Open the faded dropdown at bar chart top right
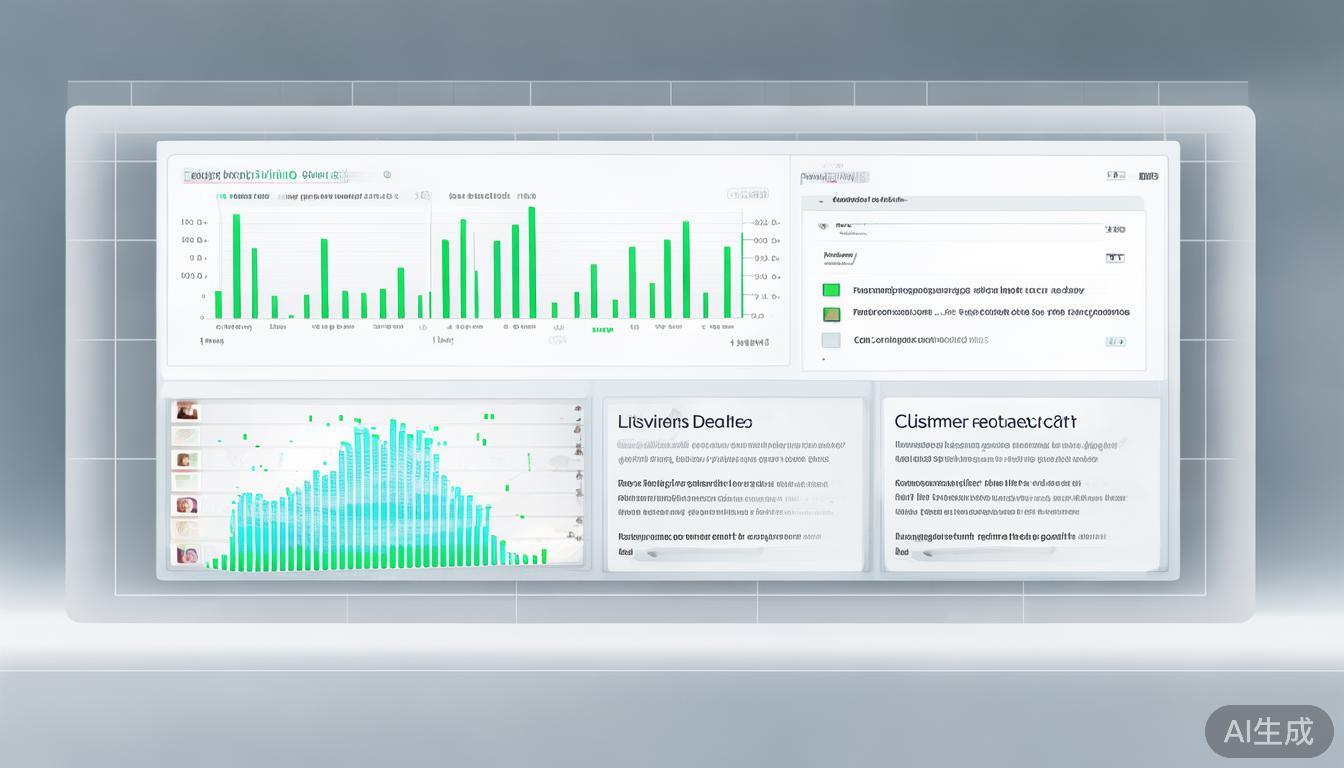The image size is (1344, 768). tap(747, 194)
